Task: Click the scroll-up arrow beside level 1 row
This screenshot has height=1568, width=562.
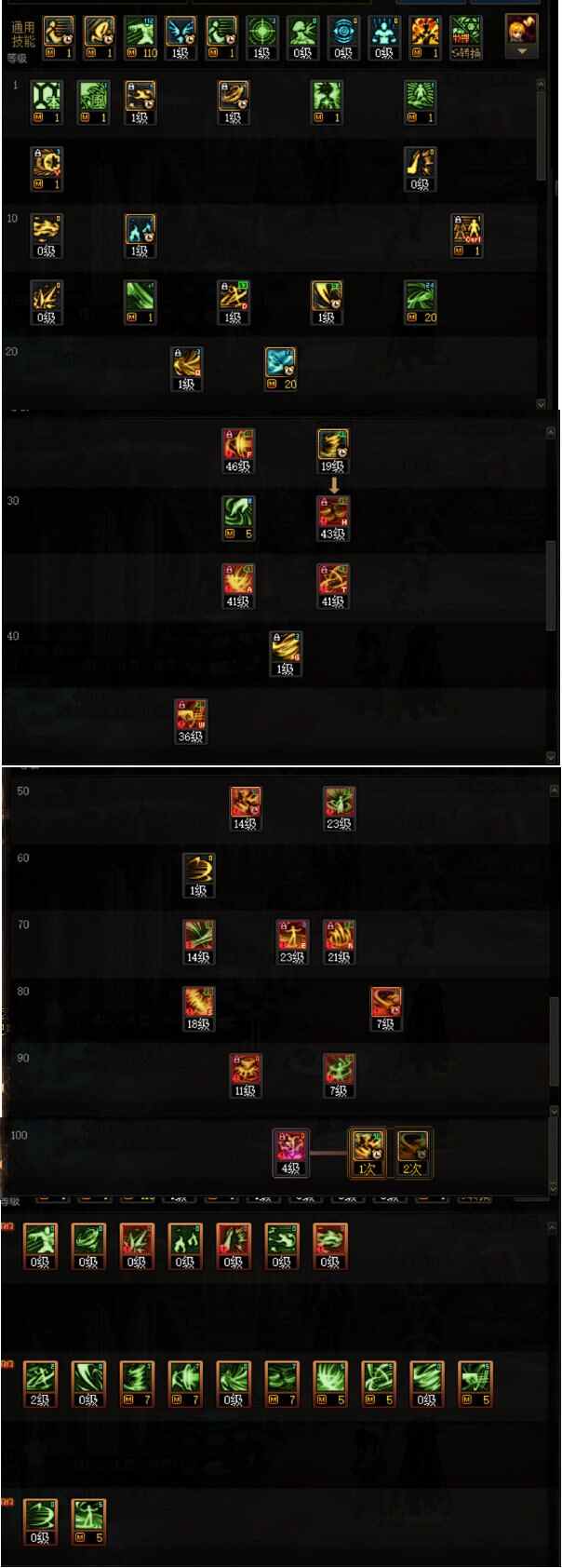Action: (x=542, y=84)
